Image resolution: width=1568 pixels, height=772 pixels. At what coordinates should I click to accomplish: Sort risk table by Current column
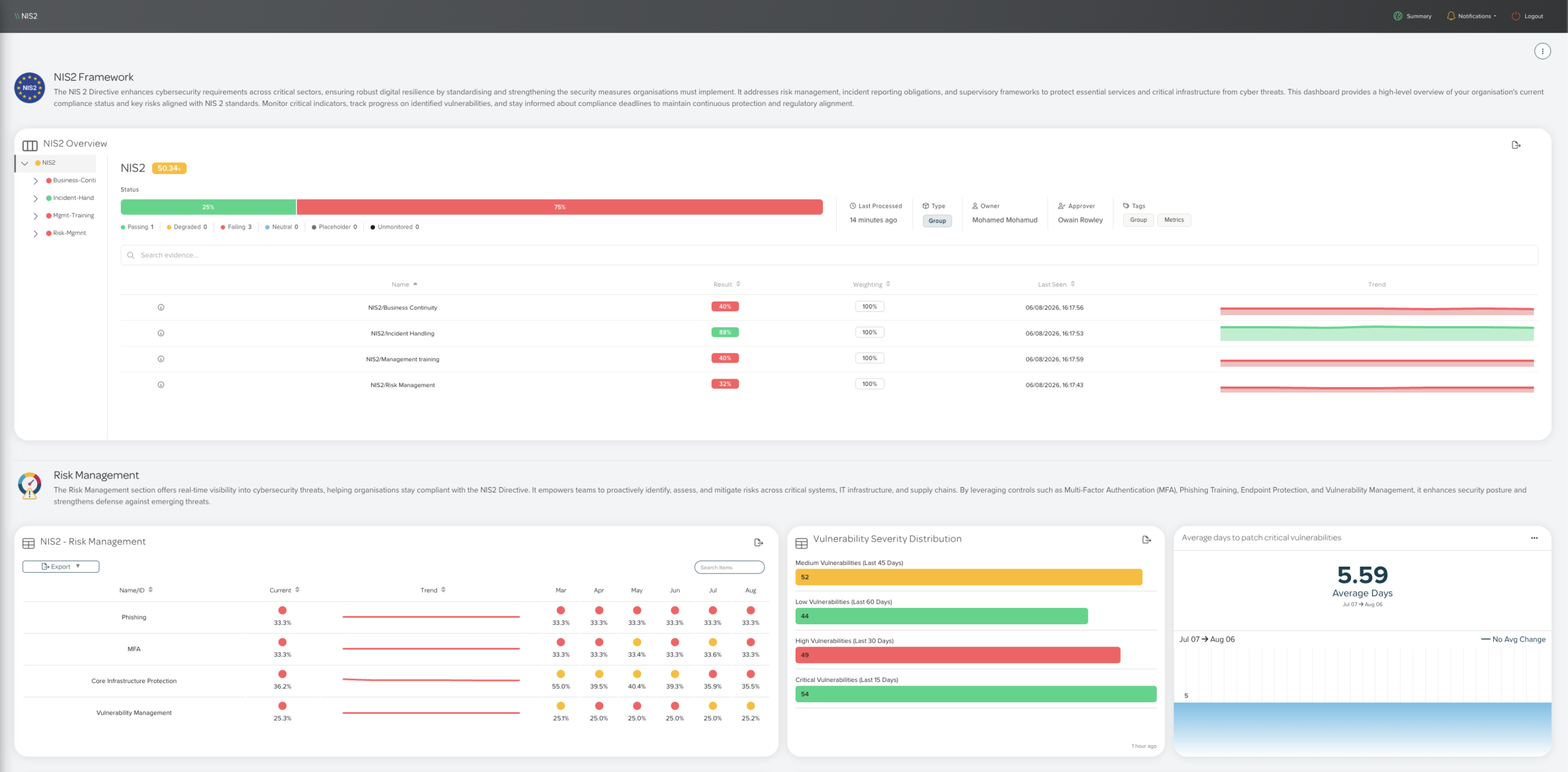pyautogui.click(x=284, y=590)
